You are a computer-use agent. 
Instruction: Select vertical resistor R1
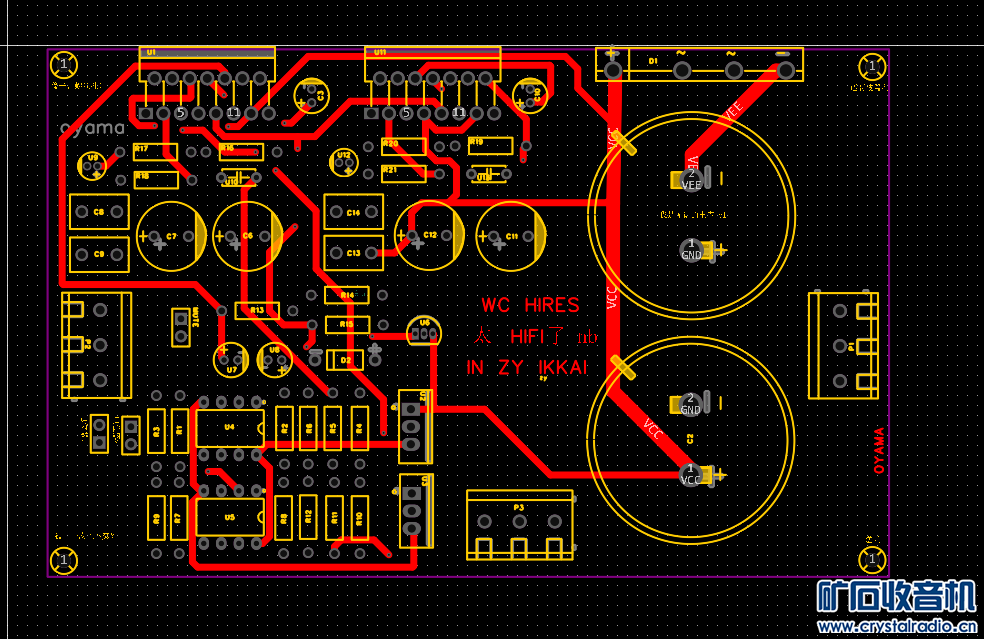click(179, 431)
